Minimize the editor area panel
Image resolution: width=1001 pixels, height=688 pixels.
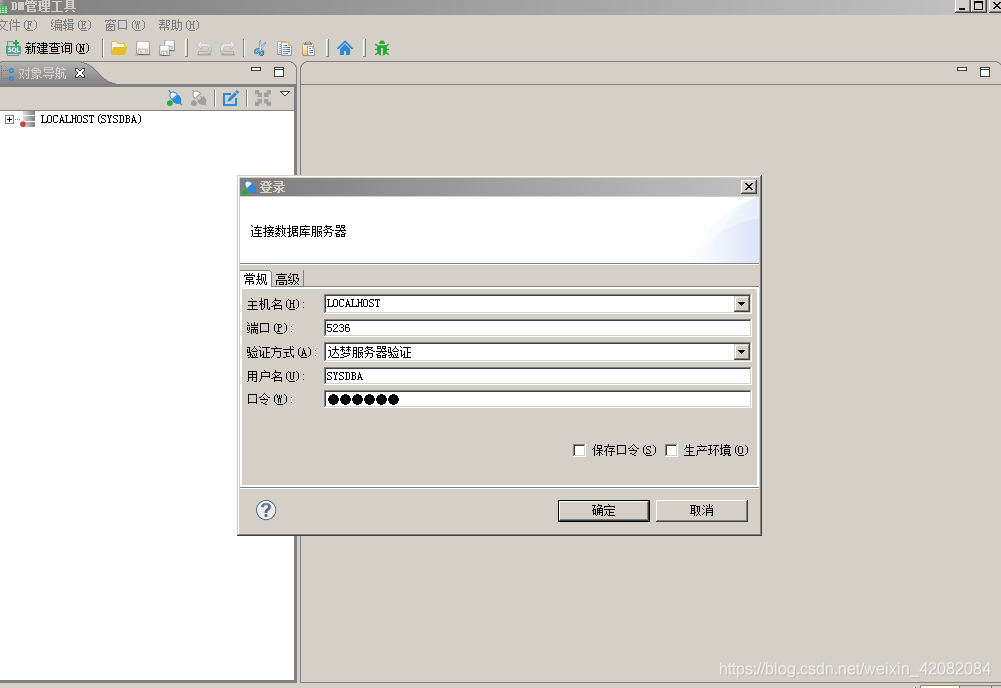[x=962, y=69]
